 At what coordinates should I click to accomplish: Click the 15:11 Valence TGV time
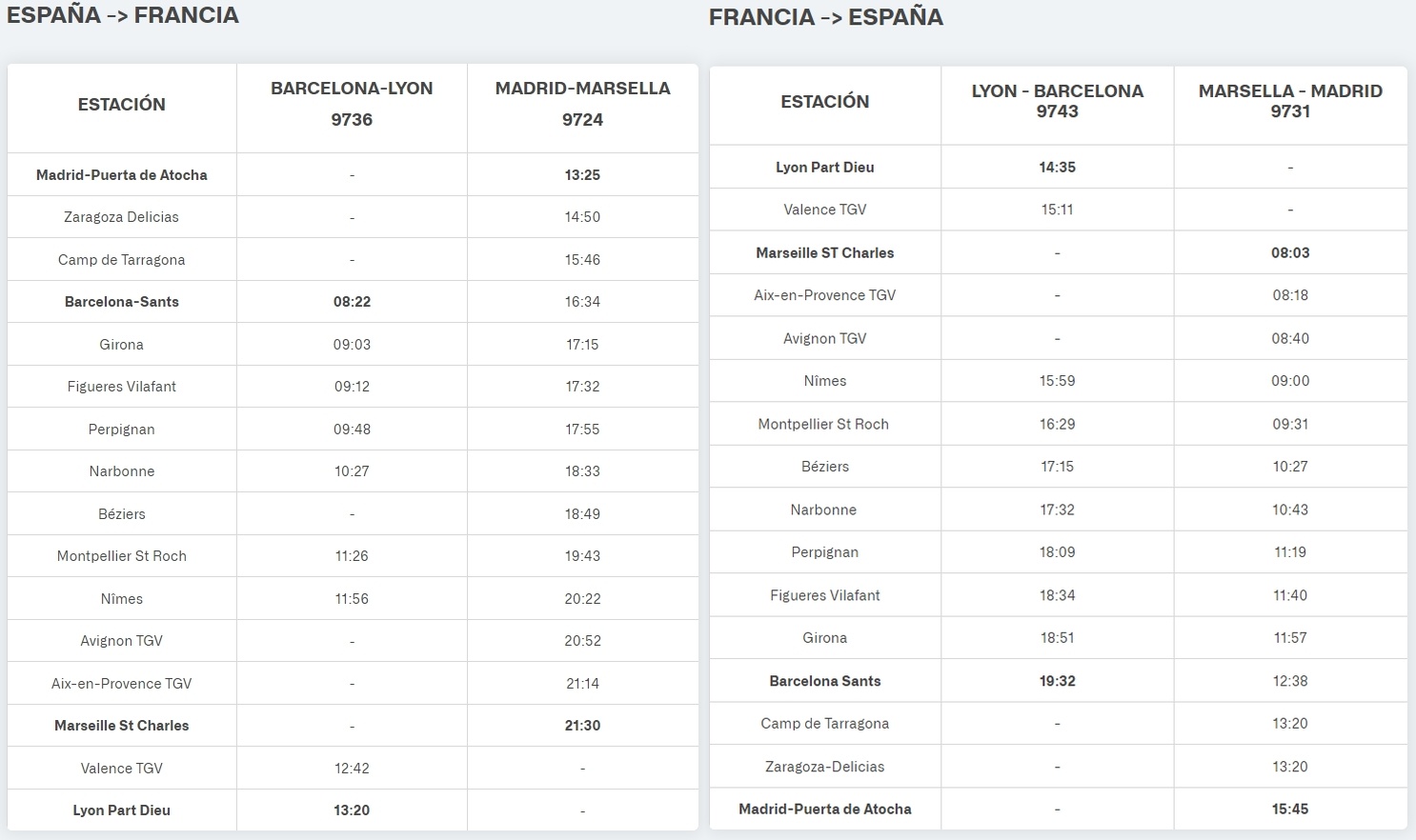tap(1057, 210)
